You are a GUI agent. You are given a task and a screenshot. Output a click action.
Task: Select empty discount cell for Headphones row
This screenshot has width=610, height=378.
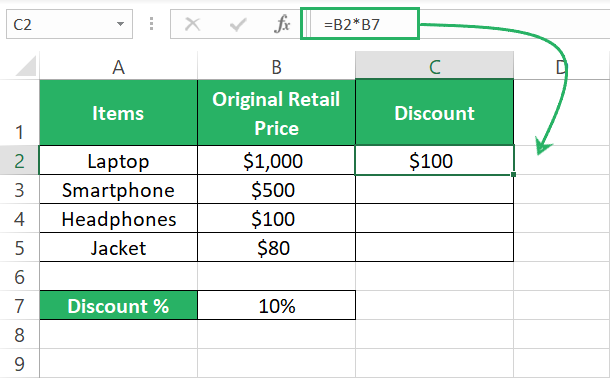click(435, 219)
